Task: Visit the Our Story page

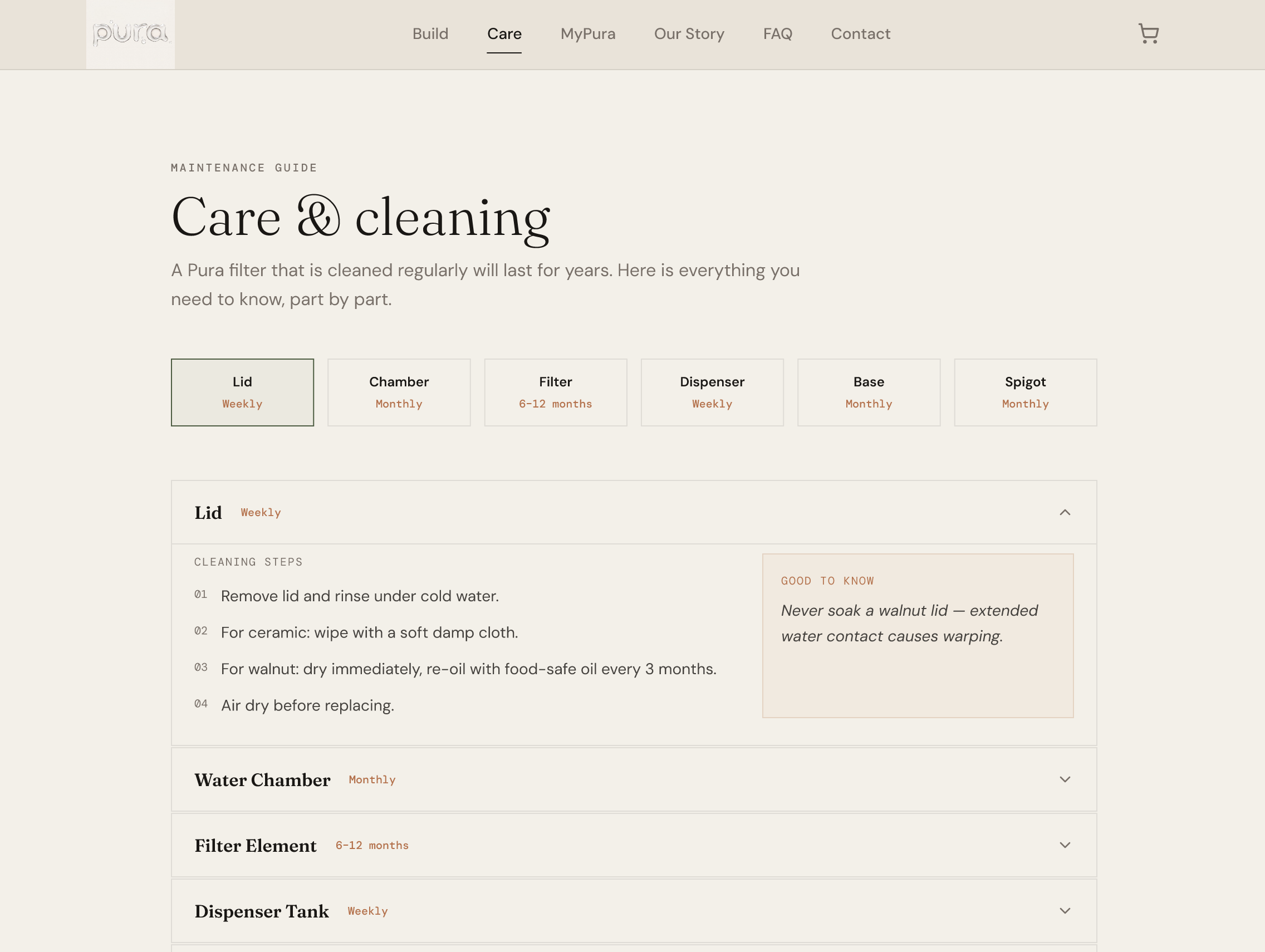Action: tap(689, 34)
